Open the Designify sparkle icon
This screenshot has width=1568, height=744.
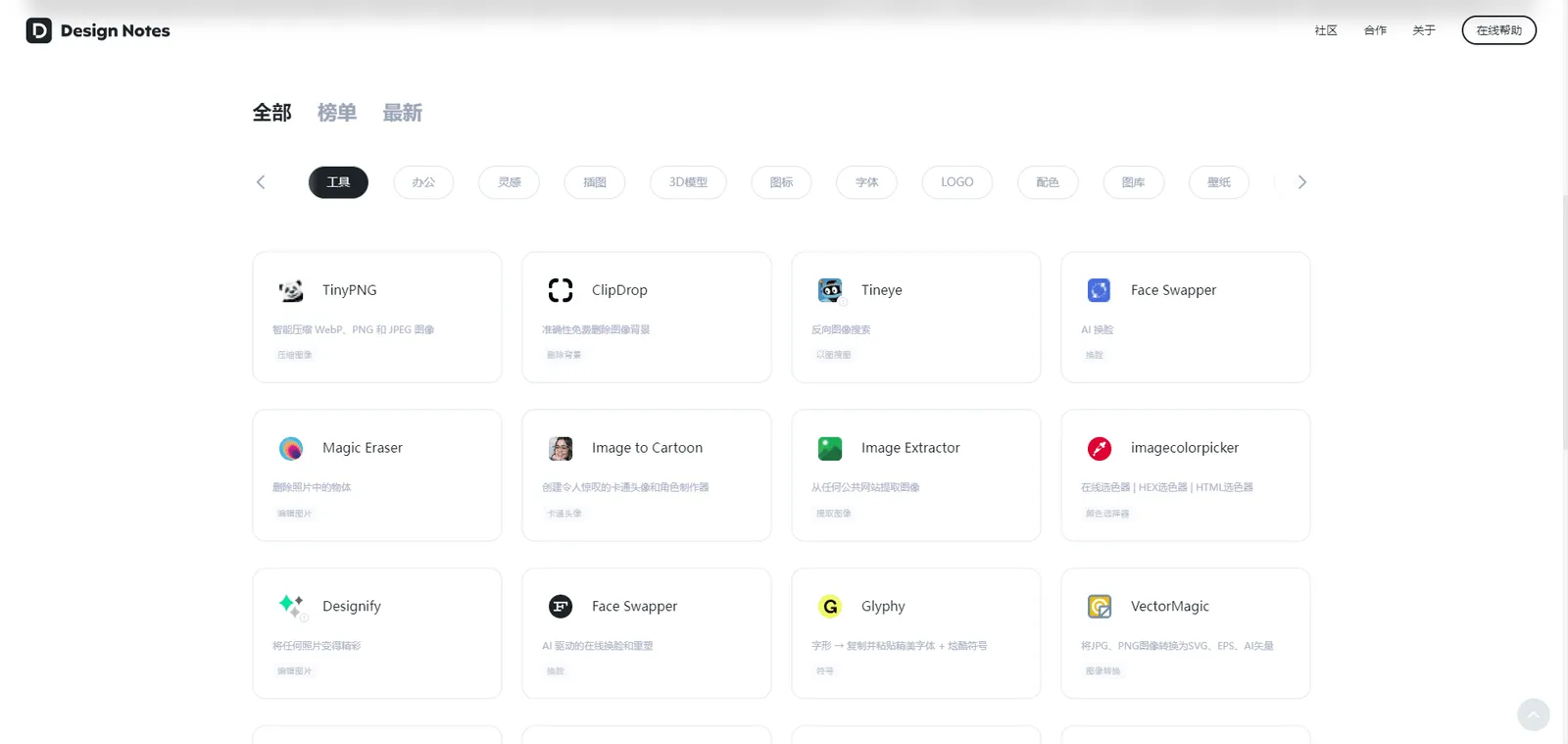(291, 606)
